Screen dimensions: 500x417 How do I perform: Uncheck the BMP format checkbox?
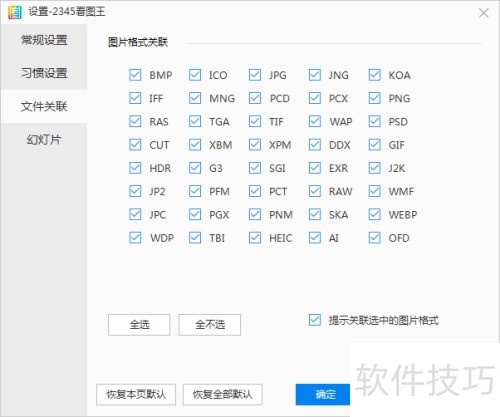point(135,75)
